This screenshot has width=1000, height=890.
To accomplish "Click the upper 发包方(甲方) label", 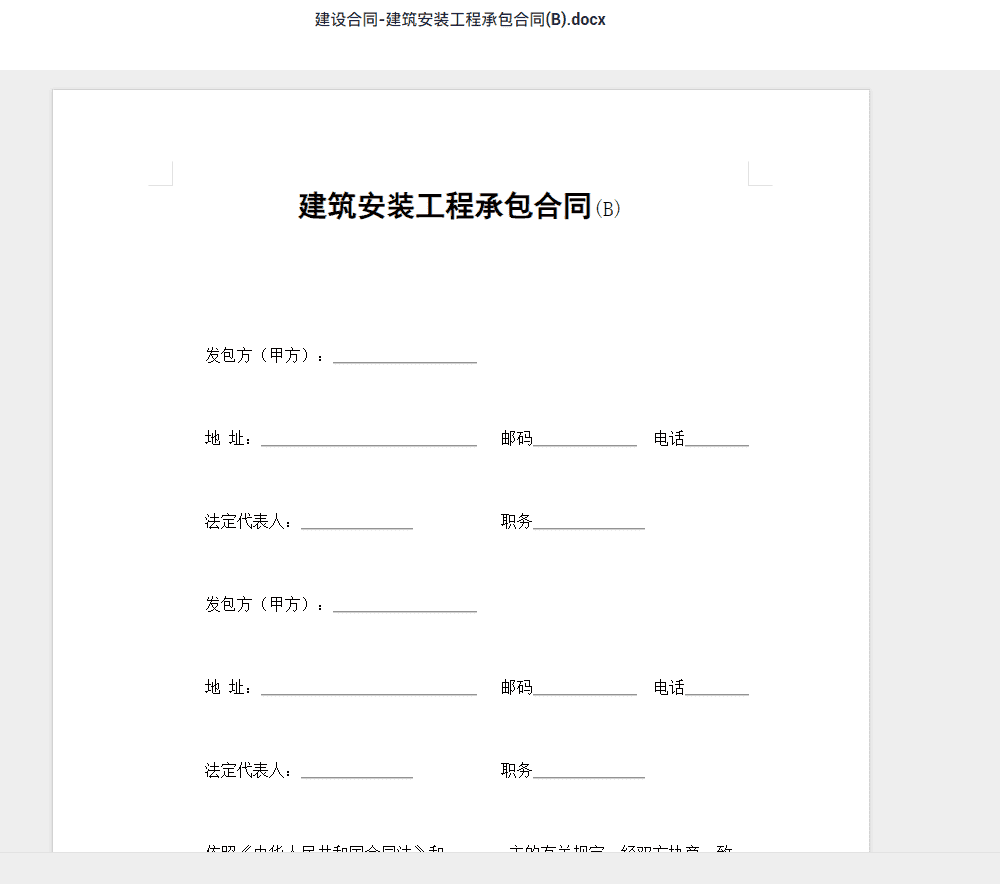I will pos(264,355).
